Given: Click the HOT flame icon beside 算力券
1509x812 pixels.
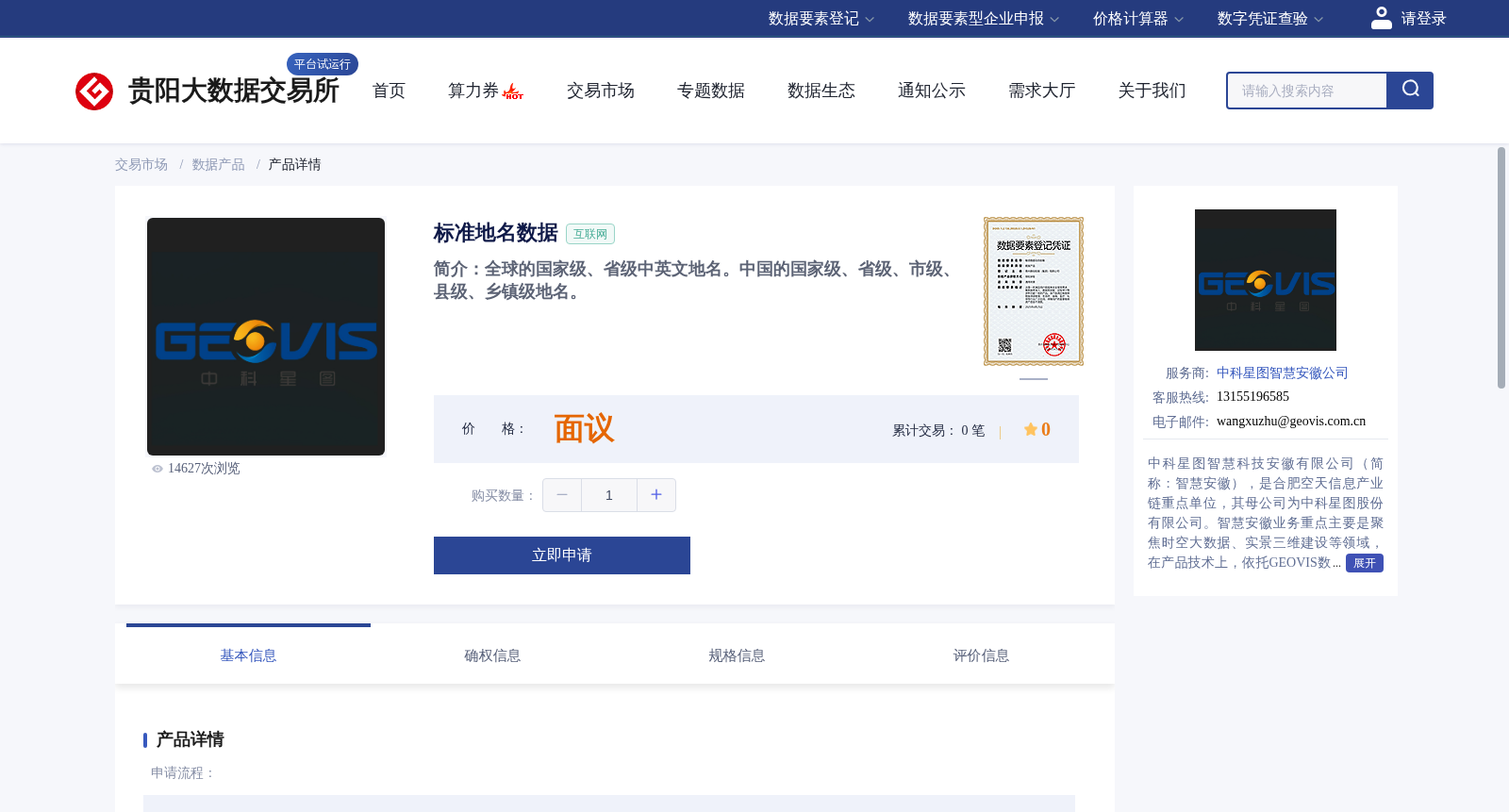Looking at the screenshot, I should 513,91.
